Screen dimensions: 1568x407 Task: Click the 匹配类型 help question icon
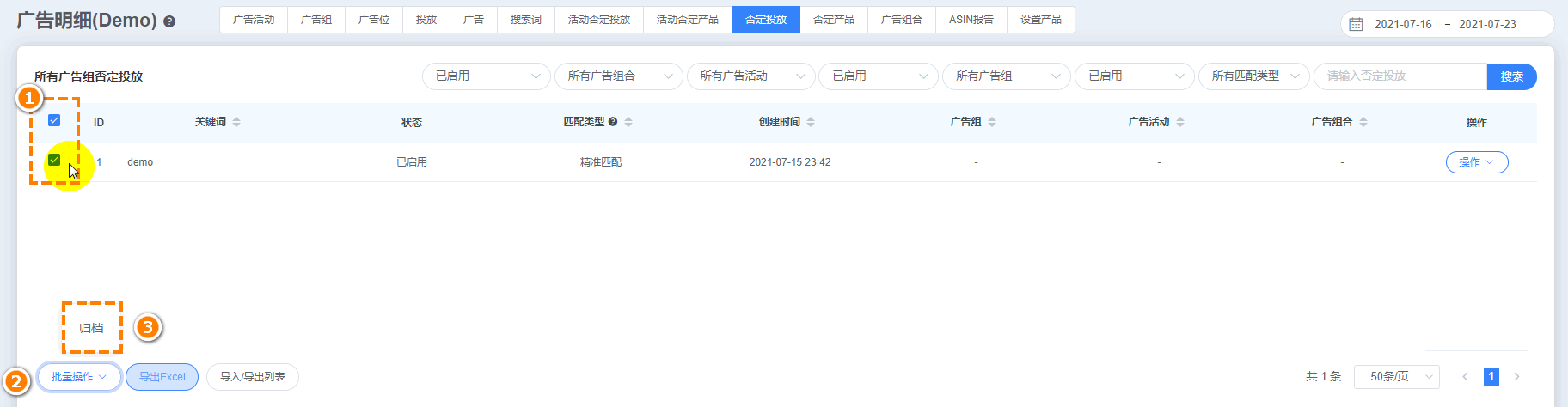click(613, 122)
